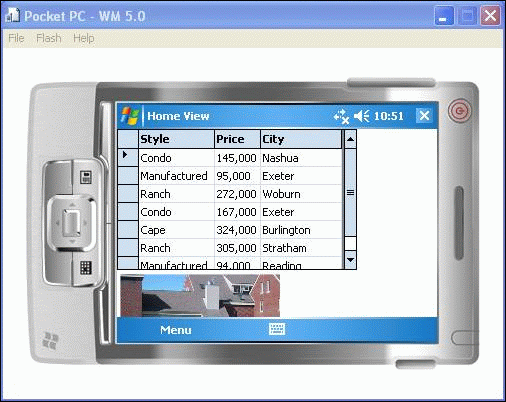The height and width of the screenshot is (402, 506).
Task: Select row header of Cape row
Action: coord(128,230)
